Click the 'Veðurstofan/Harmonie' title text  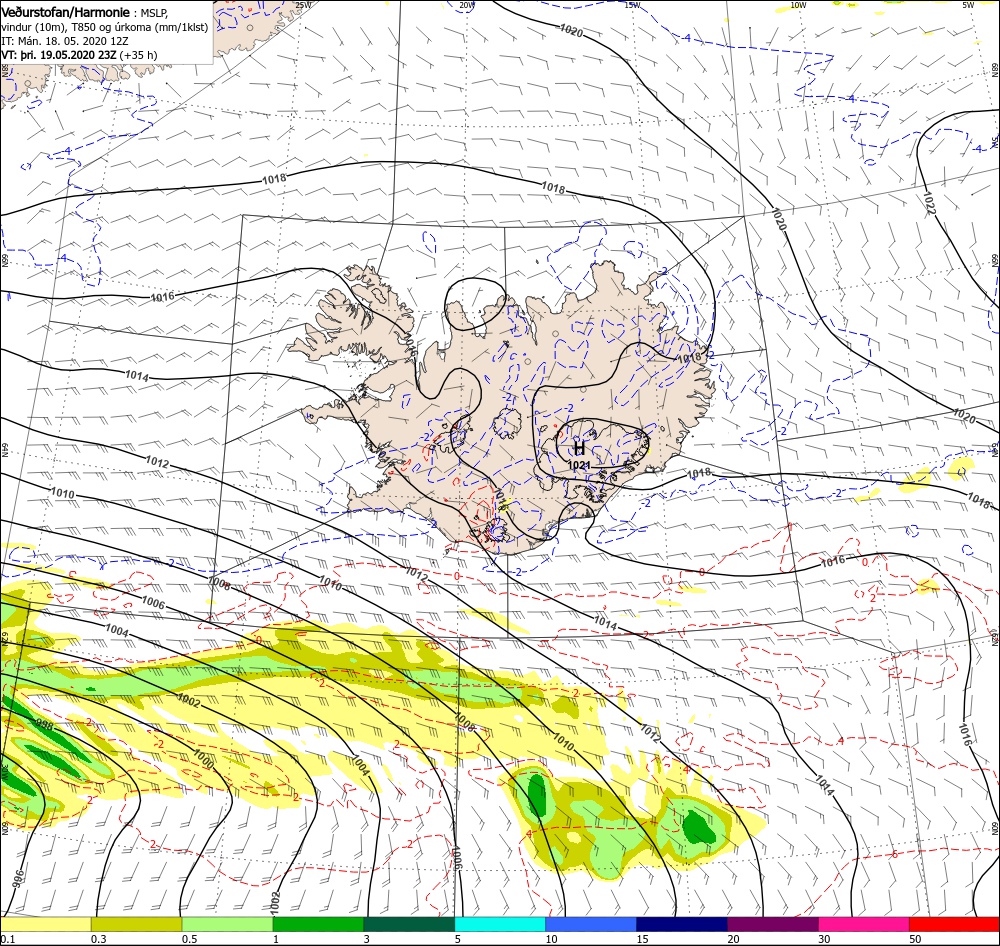(x=67, y=12)
